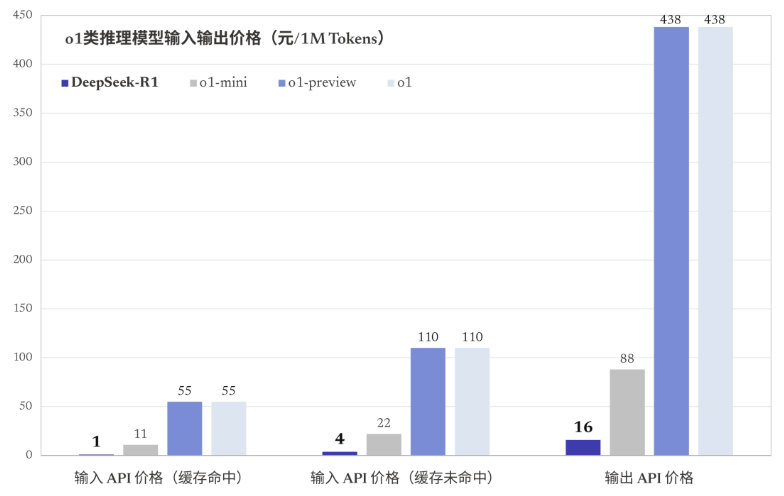Screen dimensions: 784x496
Task: Click the y-axis value 450
Action: click(22, 15)
